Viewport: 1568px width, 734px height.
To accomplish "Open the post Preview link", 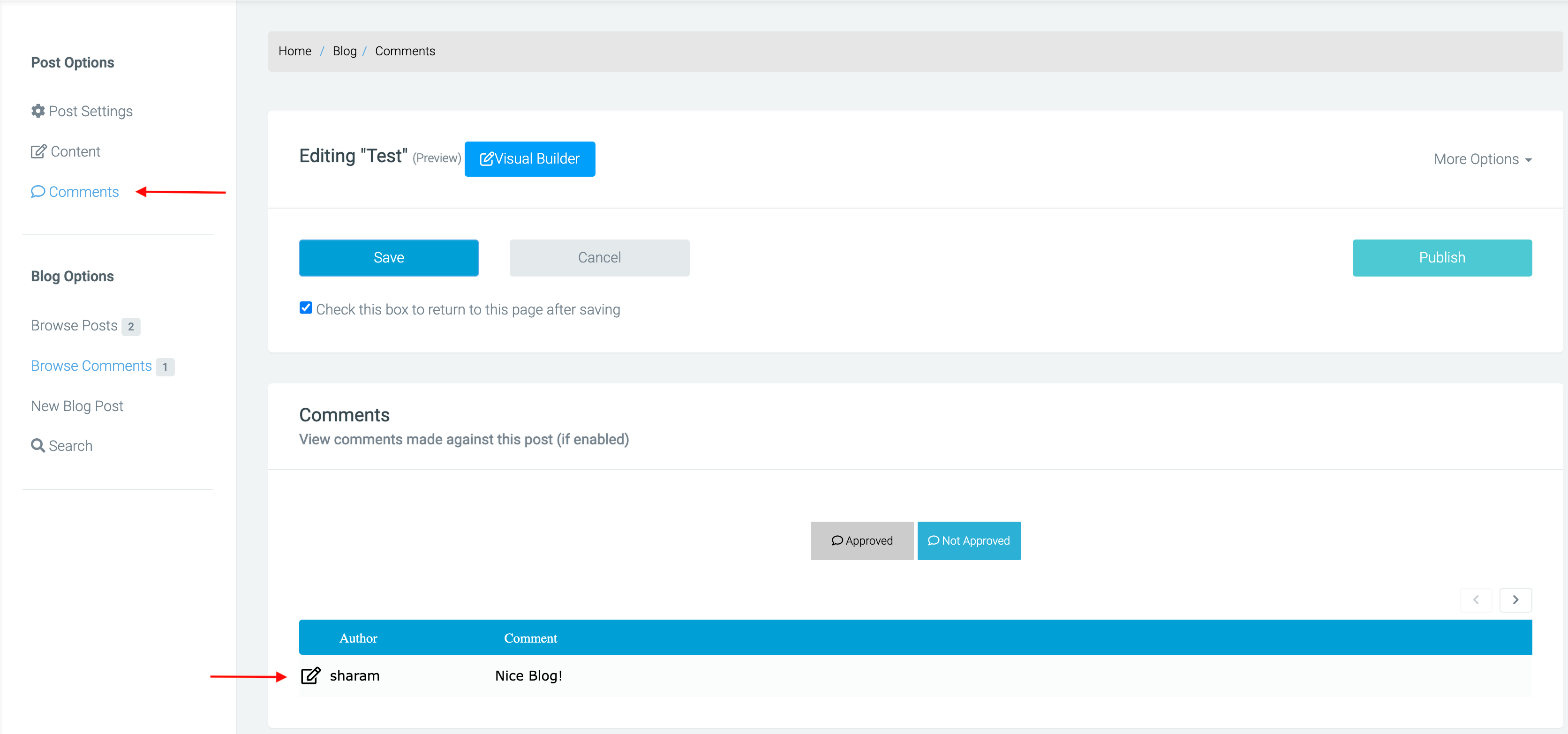I will (x=437, y=158).
